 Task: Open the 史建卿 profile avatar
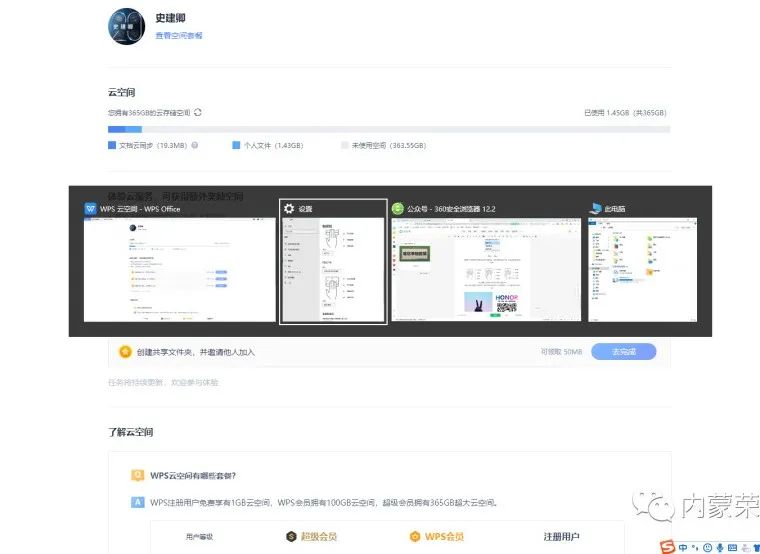coord(126,26)
